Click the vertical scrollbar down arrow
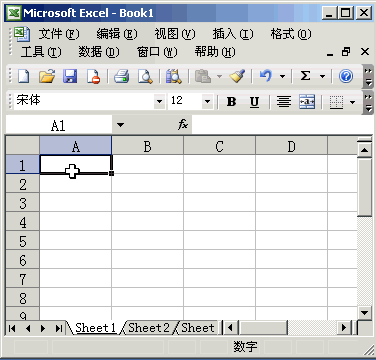Image resolution: width=376 pixels, height=360 pixels. 364,313
